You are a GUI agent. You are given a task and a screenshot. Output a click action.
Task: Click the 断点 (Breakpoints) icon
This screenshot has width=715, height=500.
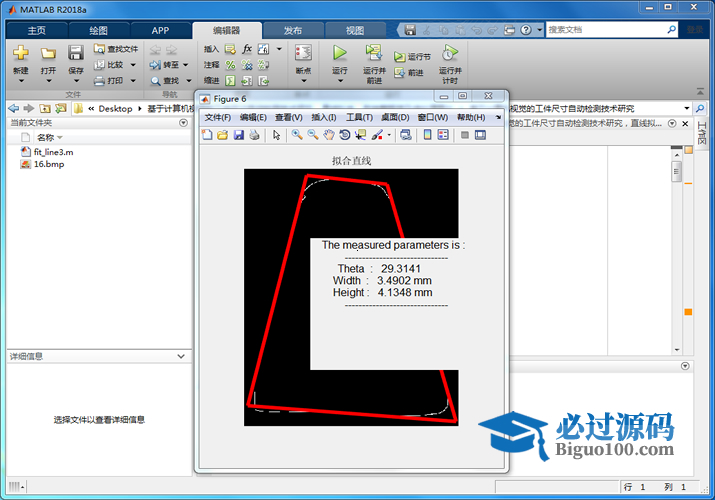[x=303, y=53]
